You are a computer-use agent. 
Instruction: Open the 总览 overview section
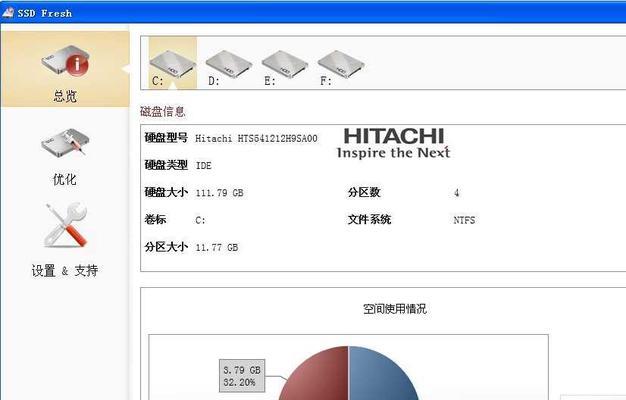pyautogui.click(x=65, y=69)
